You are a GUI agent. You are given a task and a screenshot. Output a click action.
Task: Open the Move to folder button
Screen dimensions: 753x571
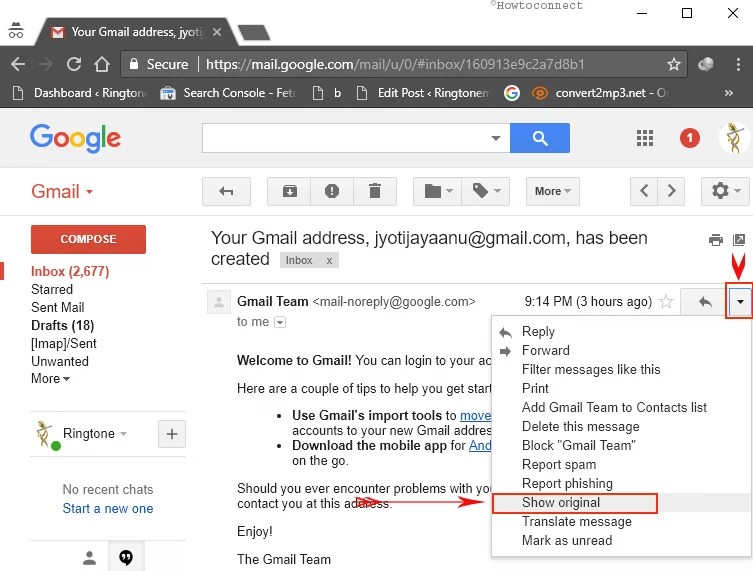437,192
